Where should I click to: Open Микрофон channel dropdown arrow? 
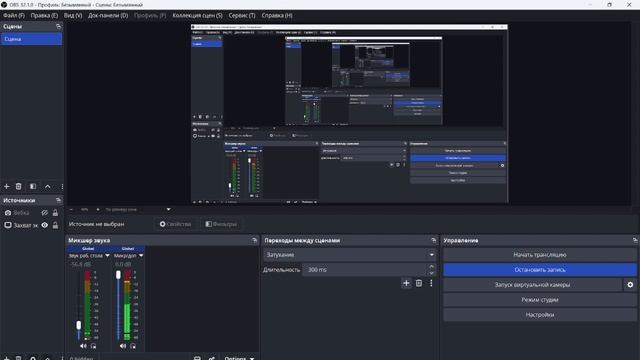[141, 256]
